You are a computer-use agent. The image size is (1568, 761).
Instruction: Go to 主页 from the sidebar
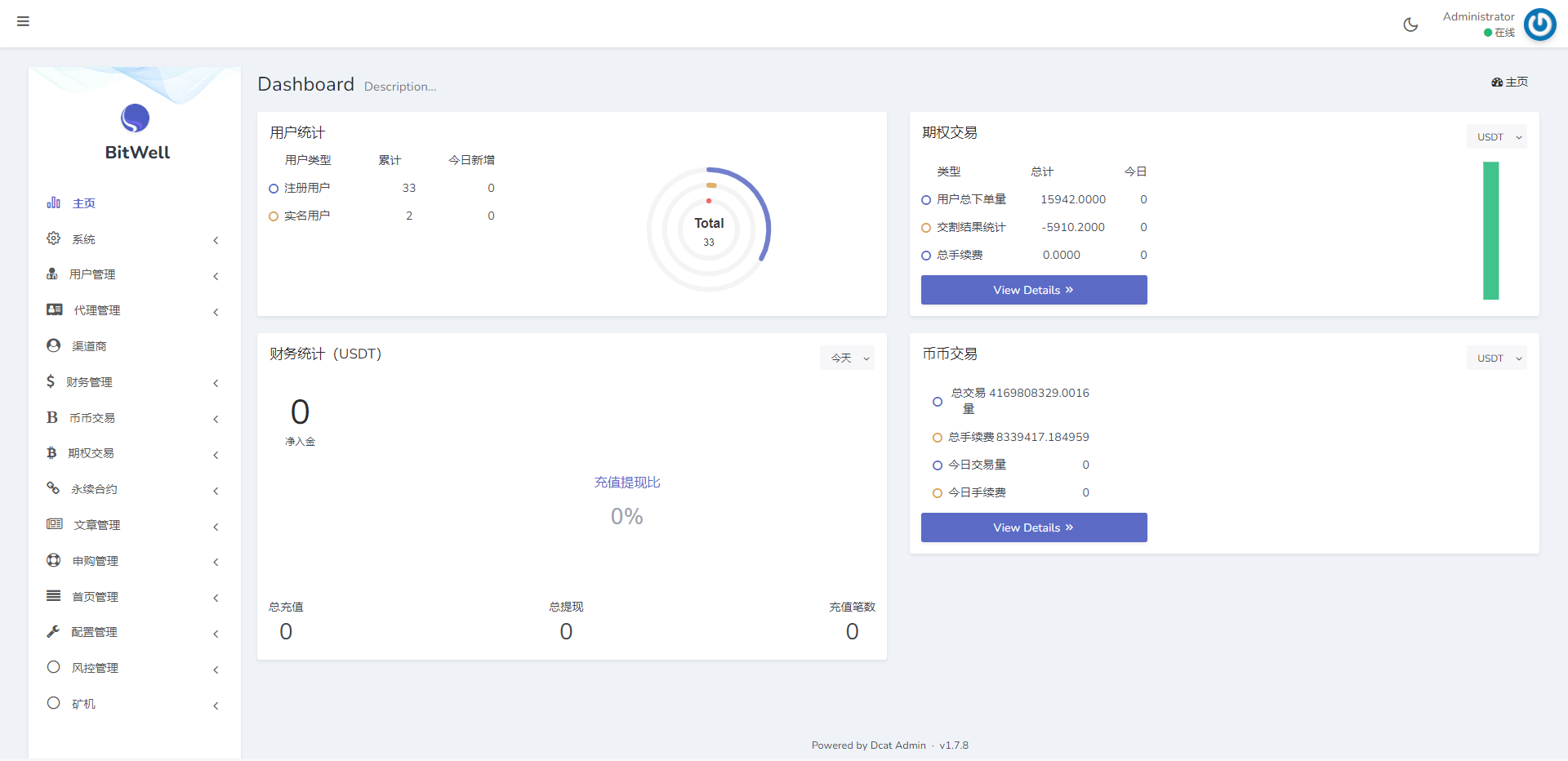[85, 202]
